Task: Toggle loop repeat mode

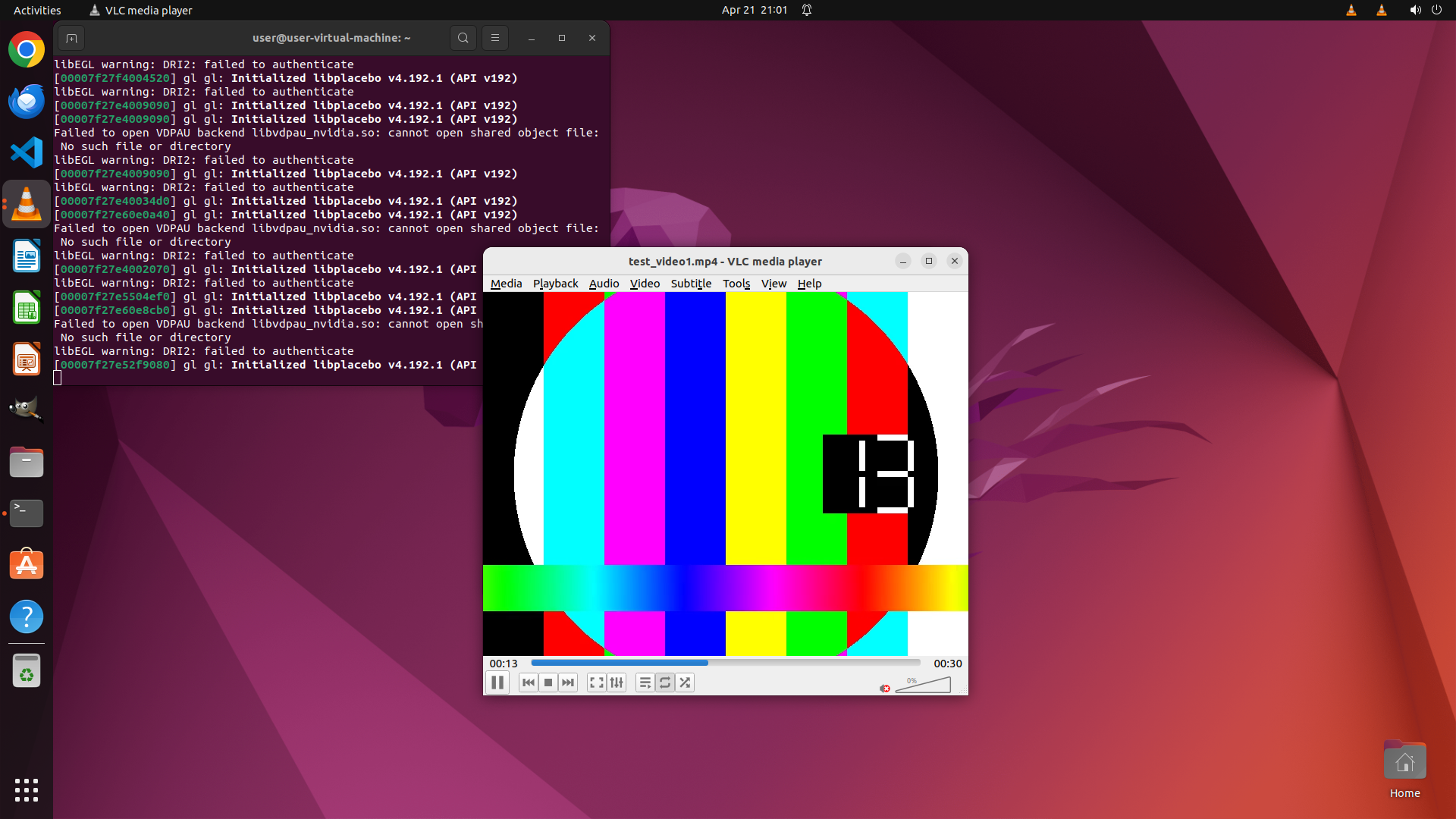Action: tap(665, 682)
